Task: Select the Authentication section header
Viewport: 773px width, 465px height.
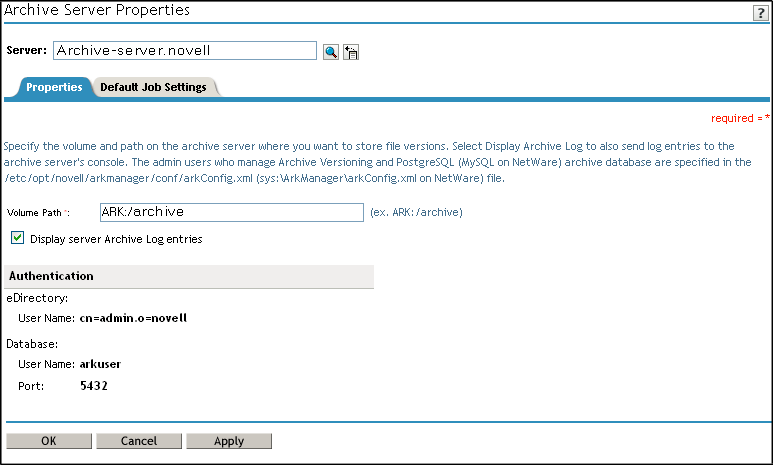Action: [52, 276]
